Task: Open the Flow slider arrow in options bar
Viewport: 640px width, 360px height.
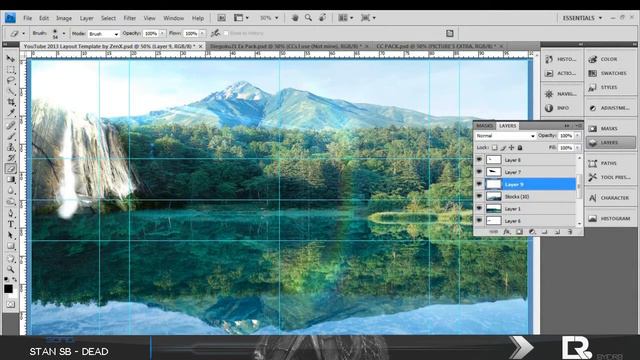Action: click(202, 33)
